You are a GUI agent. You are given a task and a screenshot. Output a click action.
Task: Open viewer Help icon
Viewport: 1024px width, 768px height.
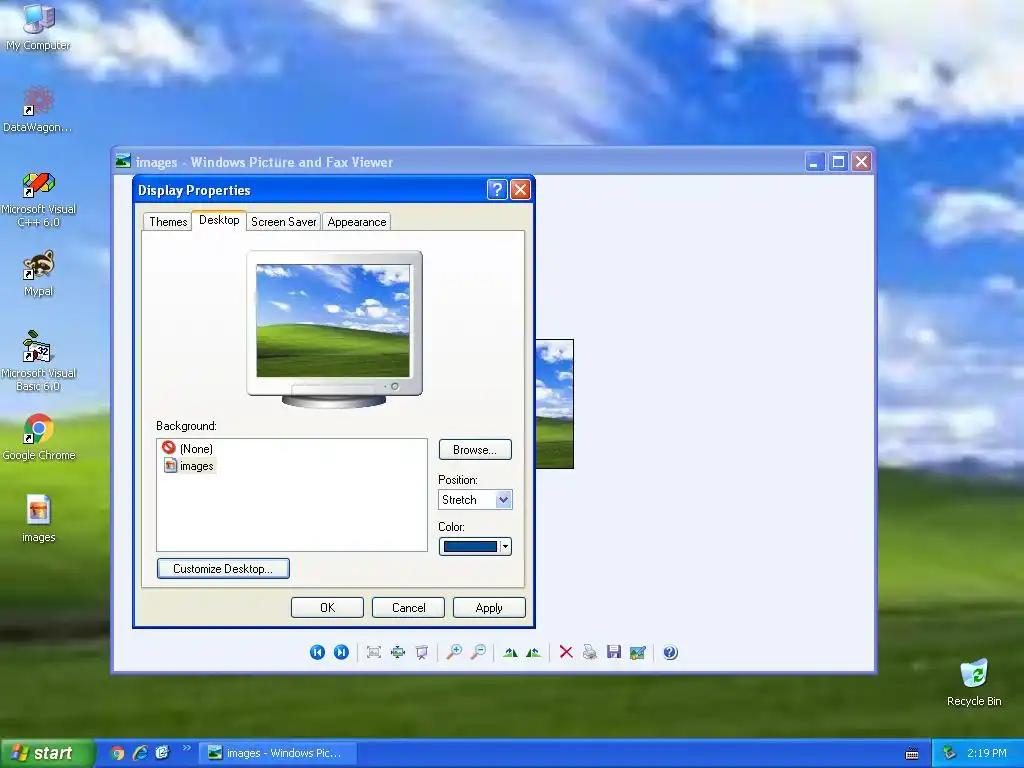tap(670, 652)
